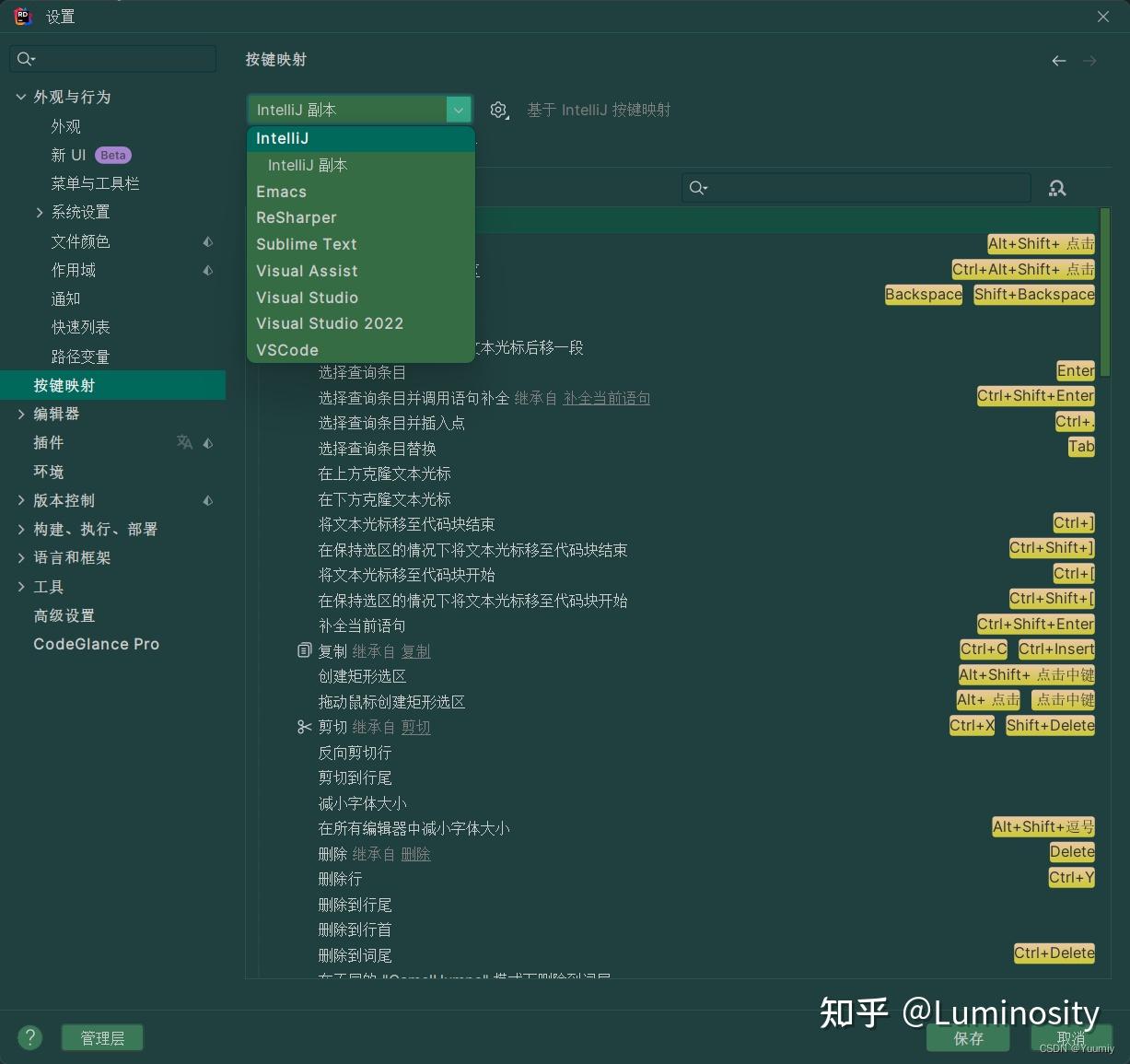Viewport: 1130px width, 1064px height.
Task: Select the Sublime Text keymap
Action: (x=307, y=244)
